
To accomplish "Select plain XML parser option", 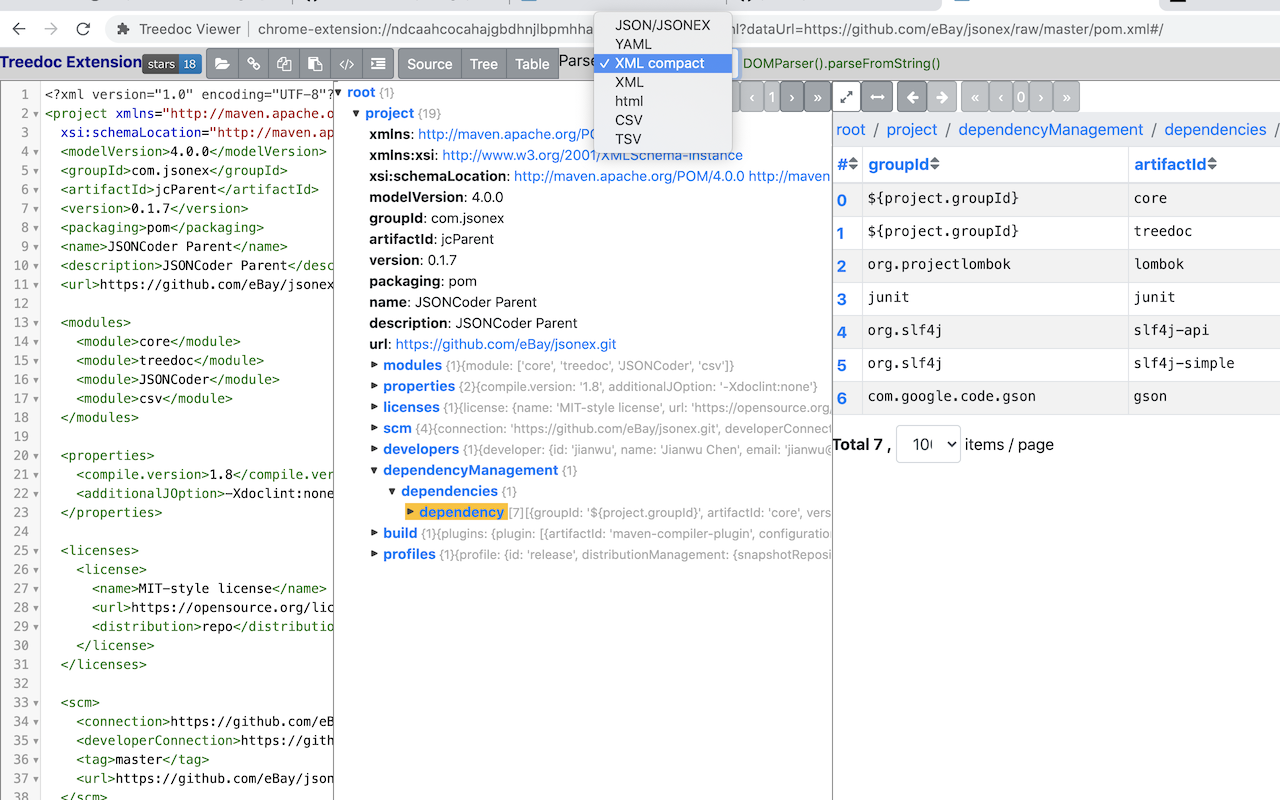I will [x=662, y=82].
